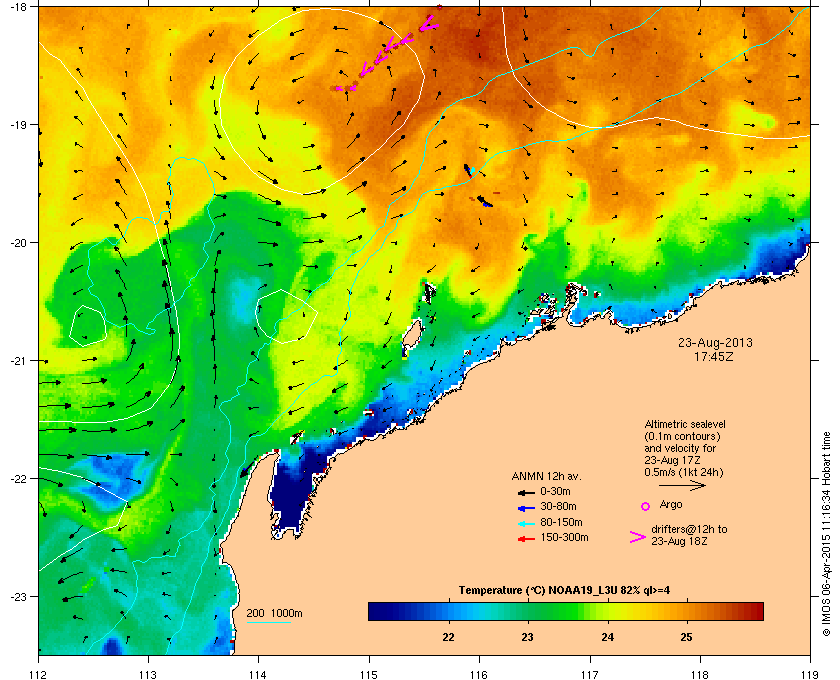Viewport: 840px width, 680px height.
Task: Click the 'drifters@12h to' legend text
Action: click(689, 529)
